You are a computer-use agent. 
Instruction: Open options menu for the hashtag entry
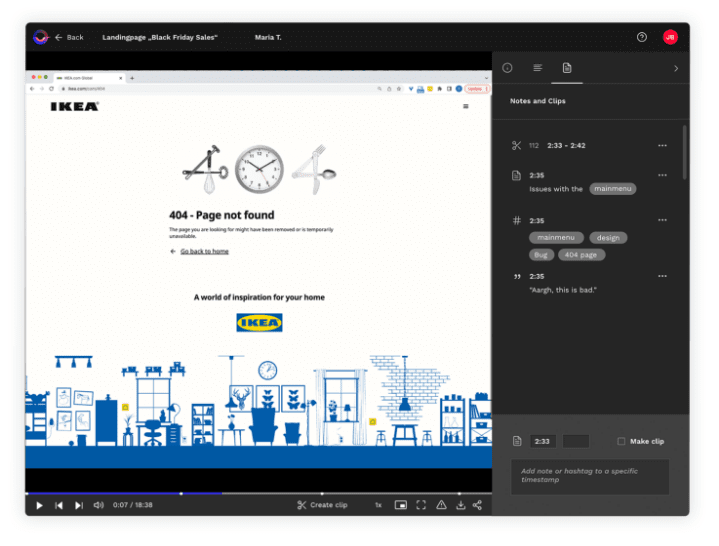(x=662, y=220)
